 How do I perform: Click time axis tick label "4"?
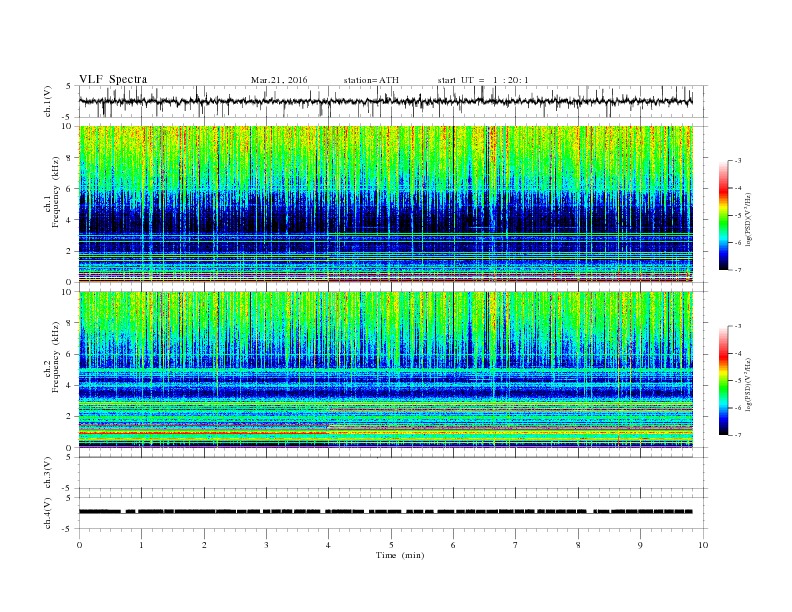329,545
